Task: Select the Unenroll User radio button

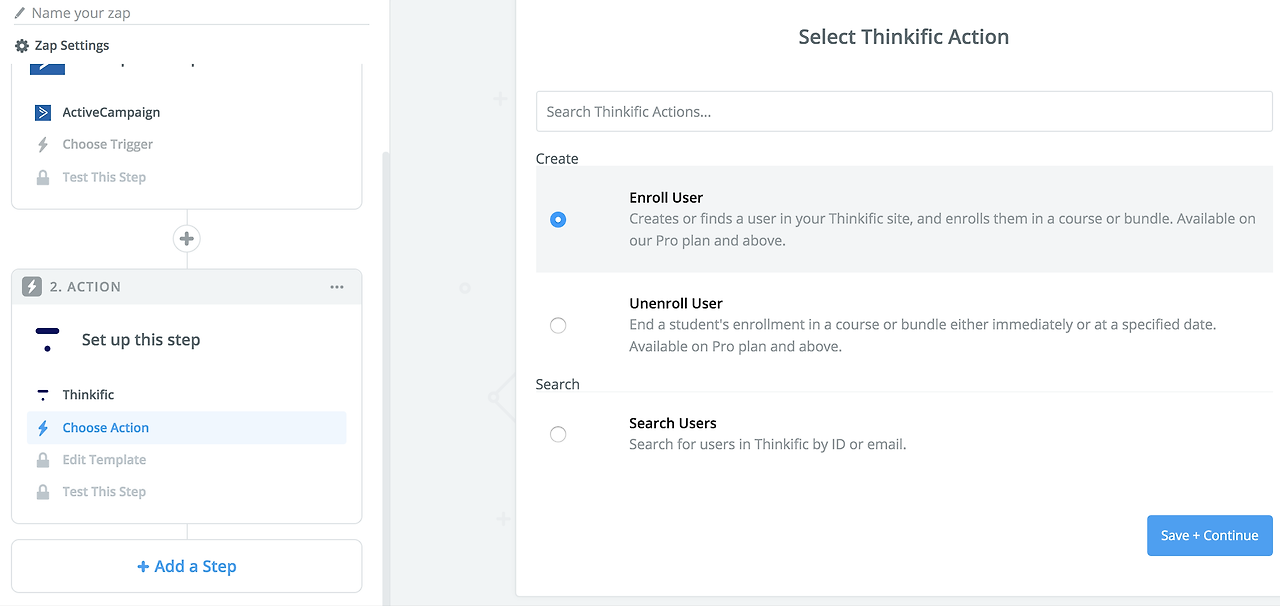Action: click(558, 325)
